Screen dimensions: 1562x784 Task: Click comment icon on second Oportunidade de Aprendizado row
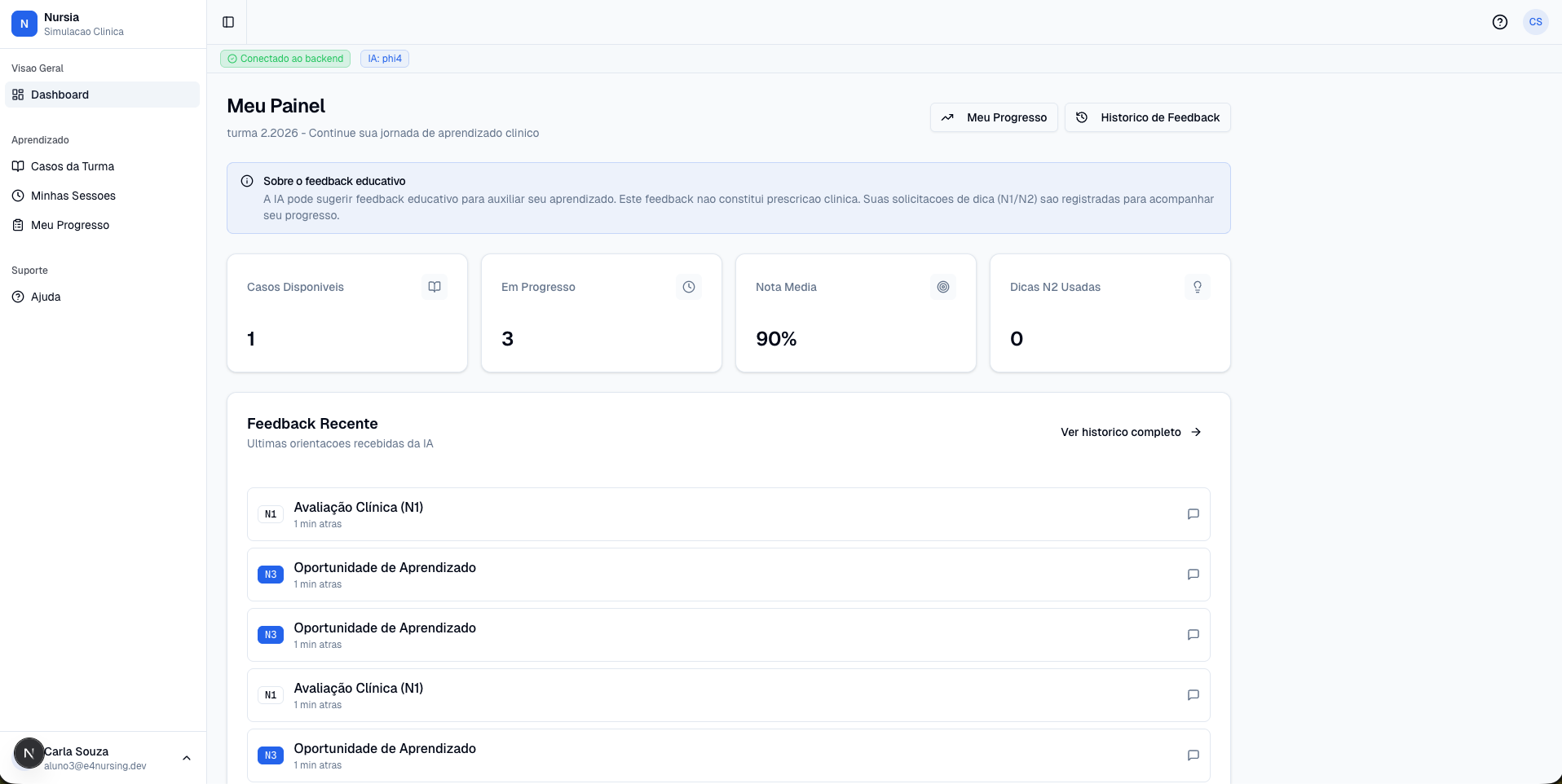click(1194, 635)
